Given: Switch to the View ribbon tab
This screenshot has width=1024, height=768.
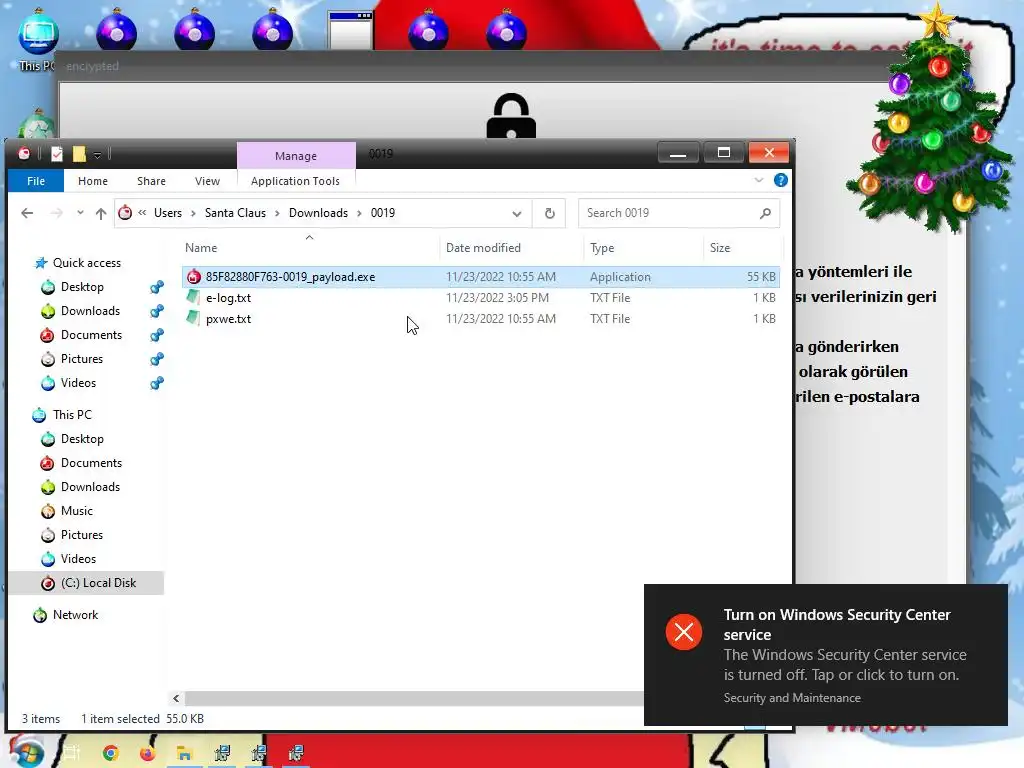Looking at the screenshot, I should click(207, 181).
